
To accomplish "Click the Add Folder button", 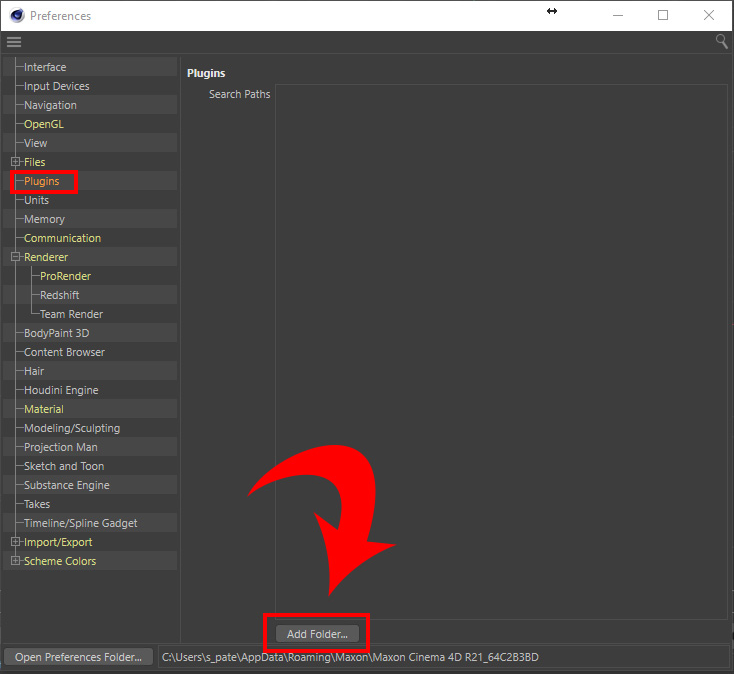I will [317, 634].
